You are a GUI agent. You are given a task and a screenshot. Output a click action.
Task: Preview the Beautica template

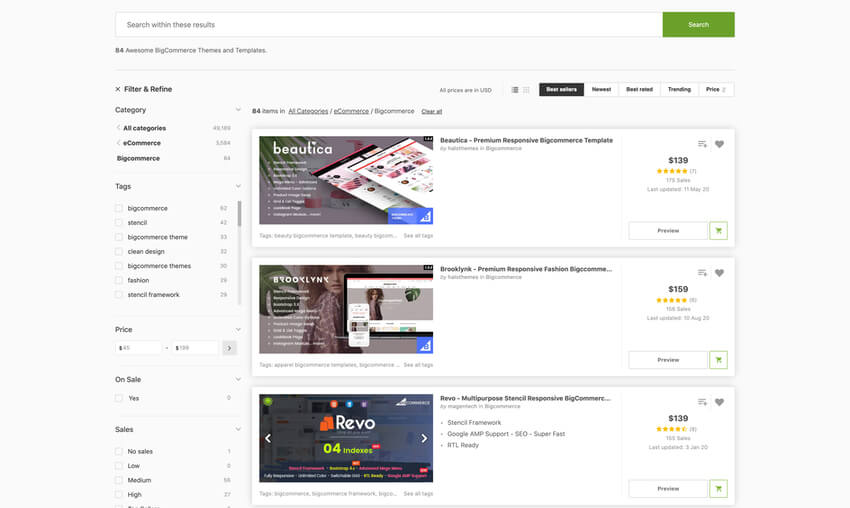coord(668,231)
